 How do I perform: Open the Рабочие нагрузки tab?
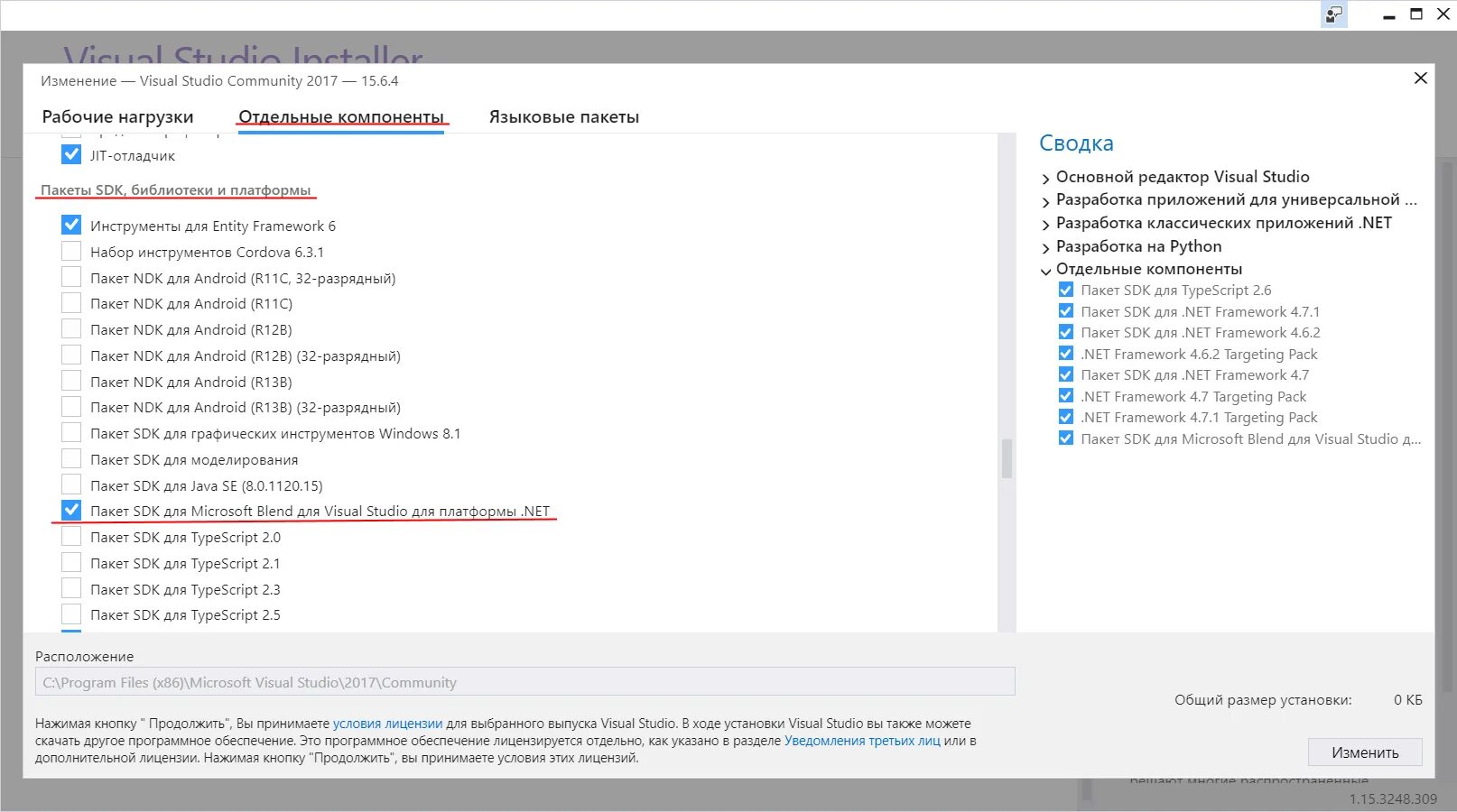click(x=117, y=116)
